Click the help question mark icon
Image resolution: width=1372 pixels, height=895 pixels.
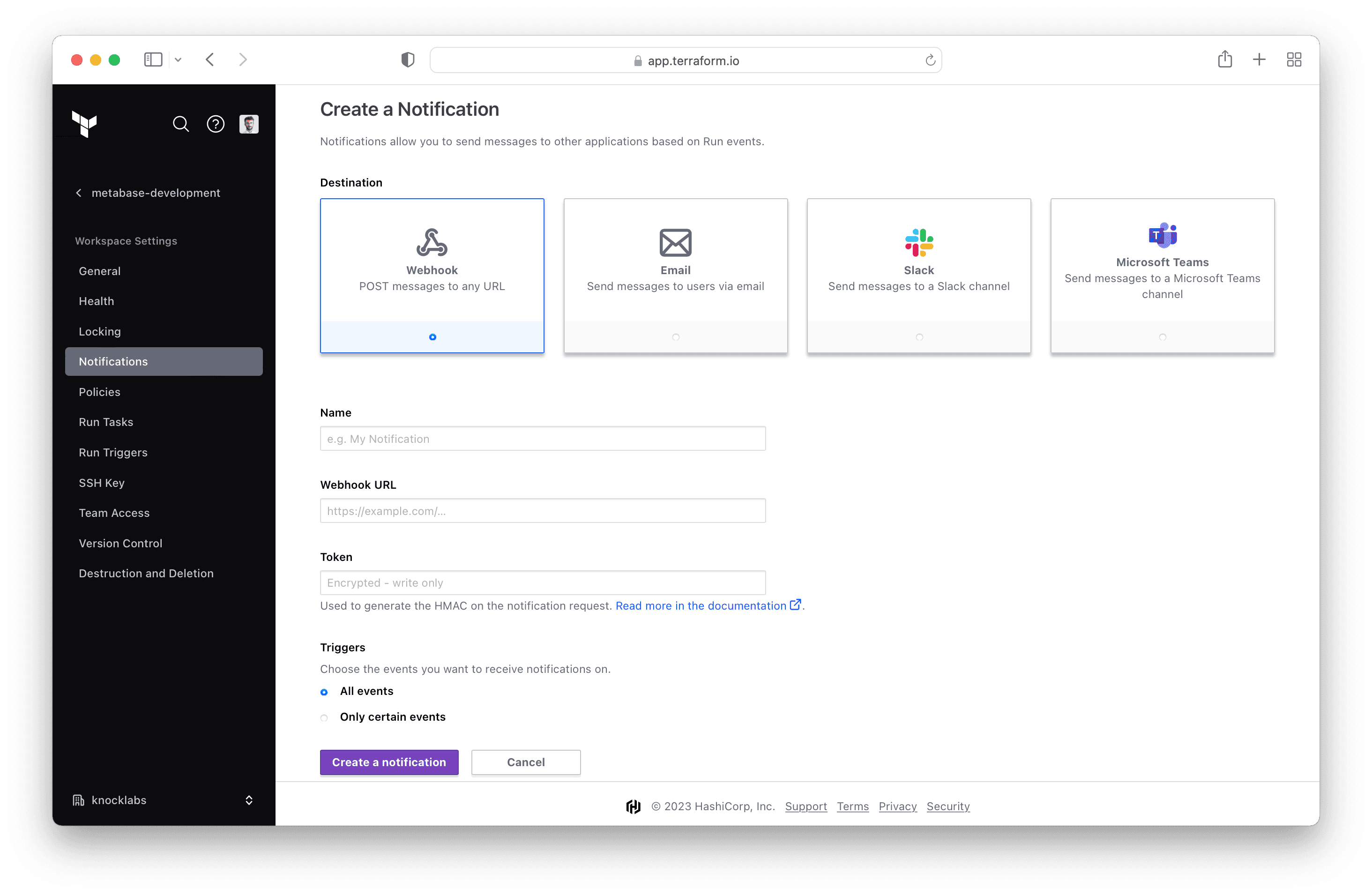pos(215,124)
